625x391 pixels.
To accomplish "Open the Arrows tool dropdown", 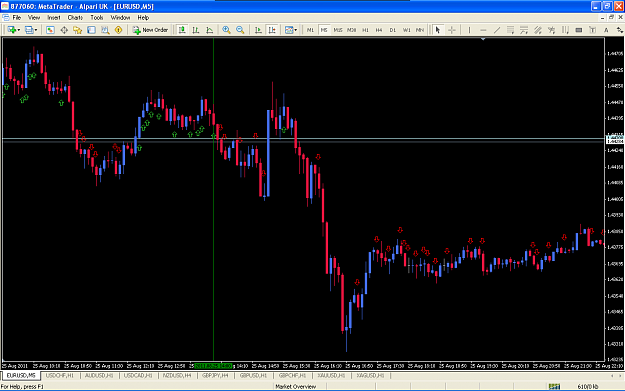I will point(619,30).
